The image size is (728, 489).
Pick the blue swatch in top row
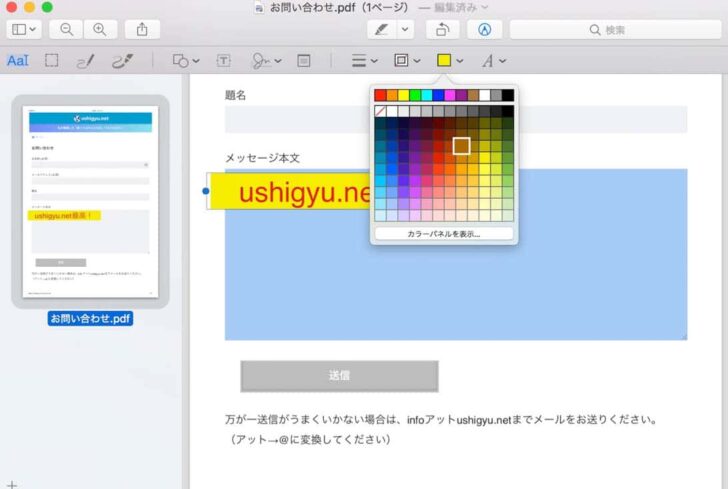[438, 95]
